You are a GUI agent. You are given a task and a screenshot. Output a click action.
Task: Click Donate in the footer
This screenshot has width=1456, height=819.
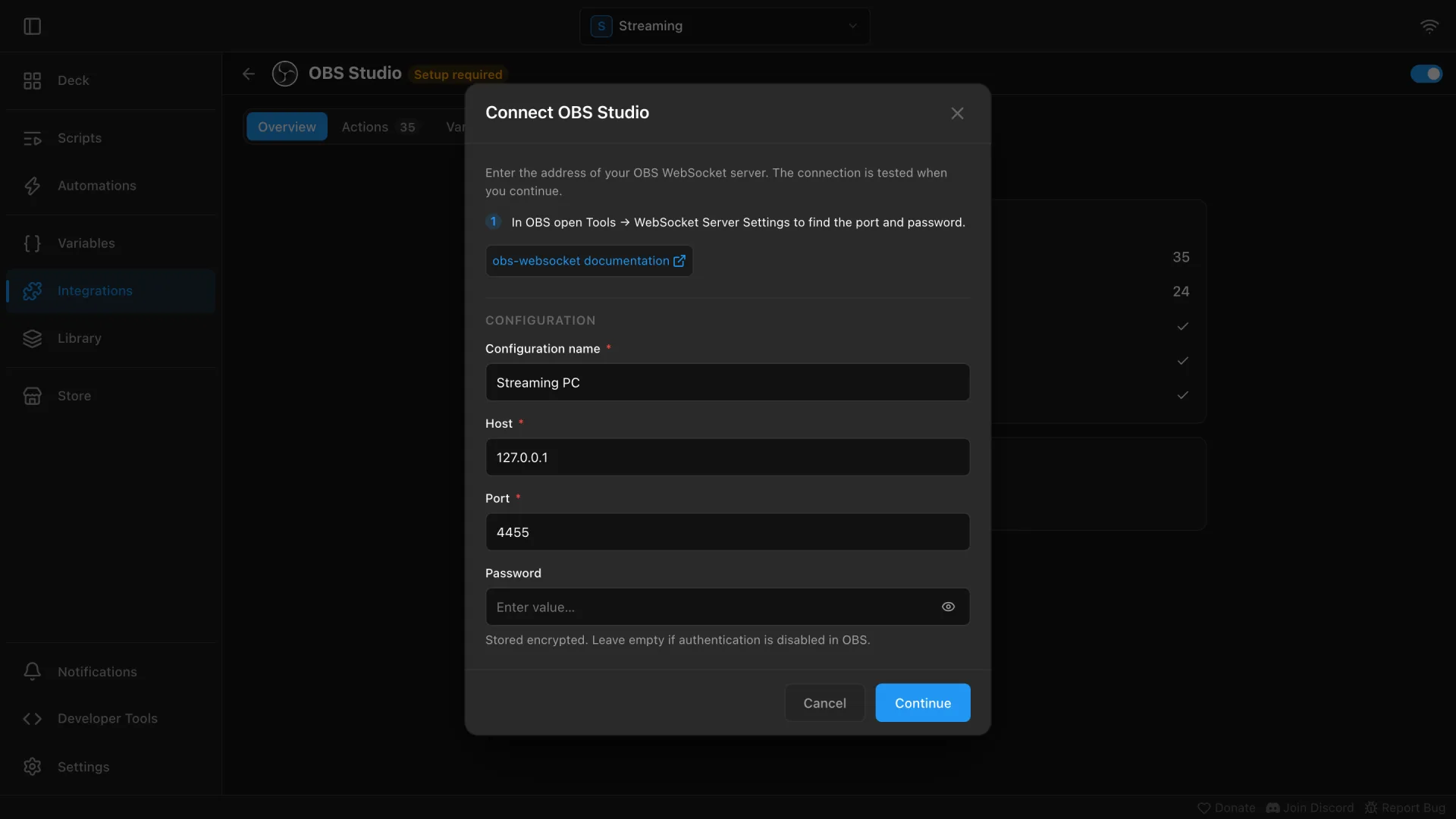(1226, 808)
